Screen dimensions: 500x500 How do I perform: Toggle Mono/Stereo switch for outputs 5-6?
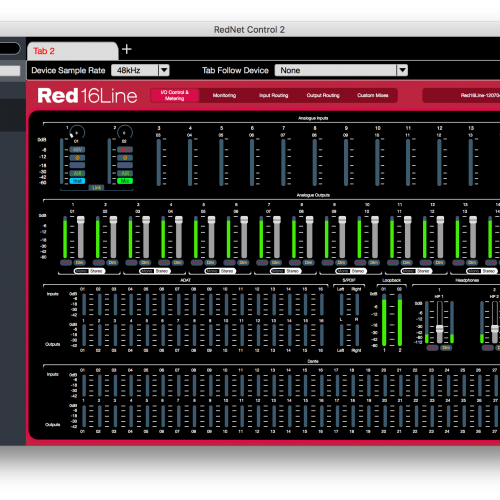click(x=220, y=271)
